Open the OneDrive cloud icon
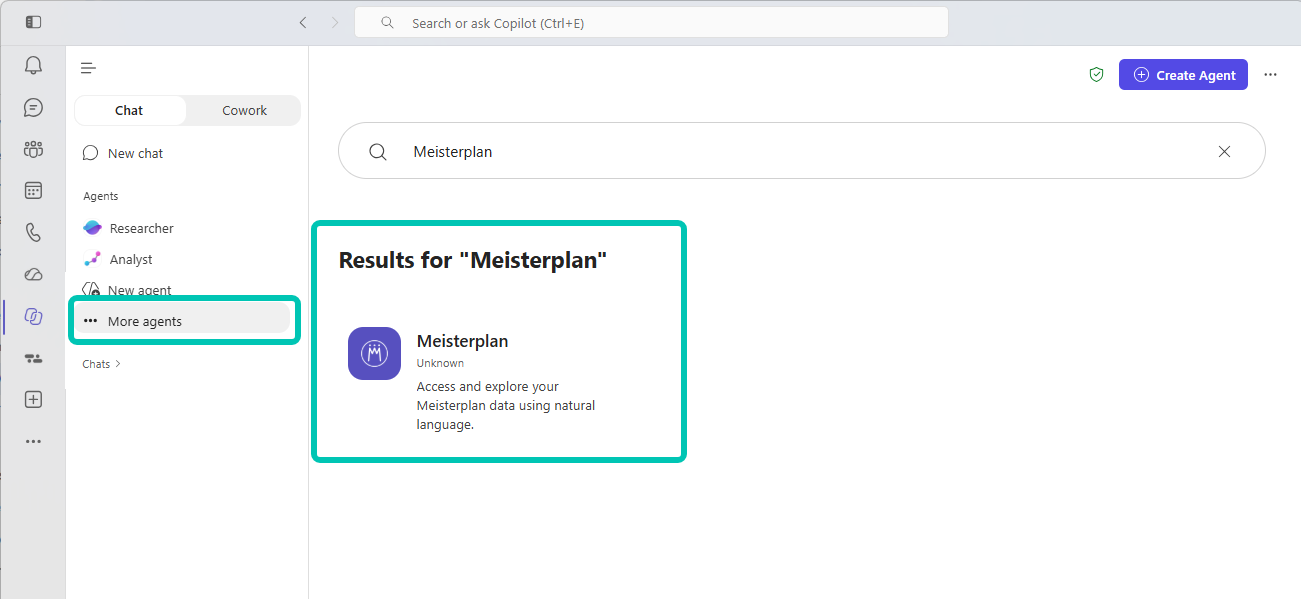 (x=33, y=275)
